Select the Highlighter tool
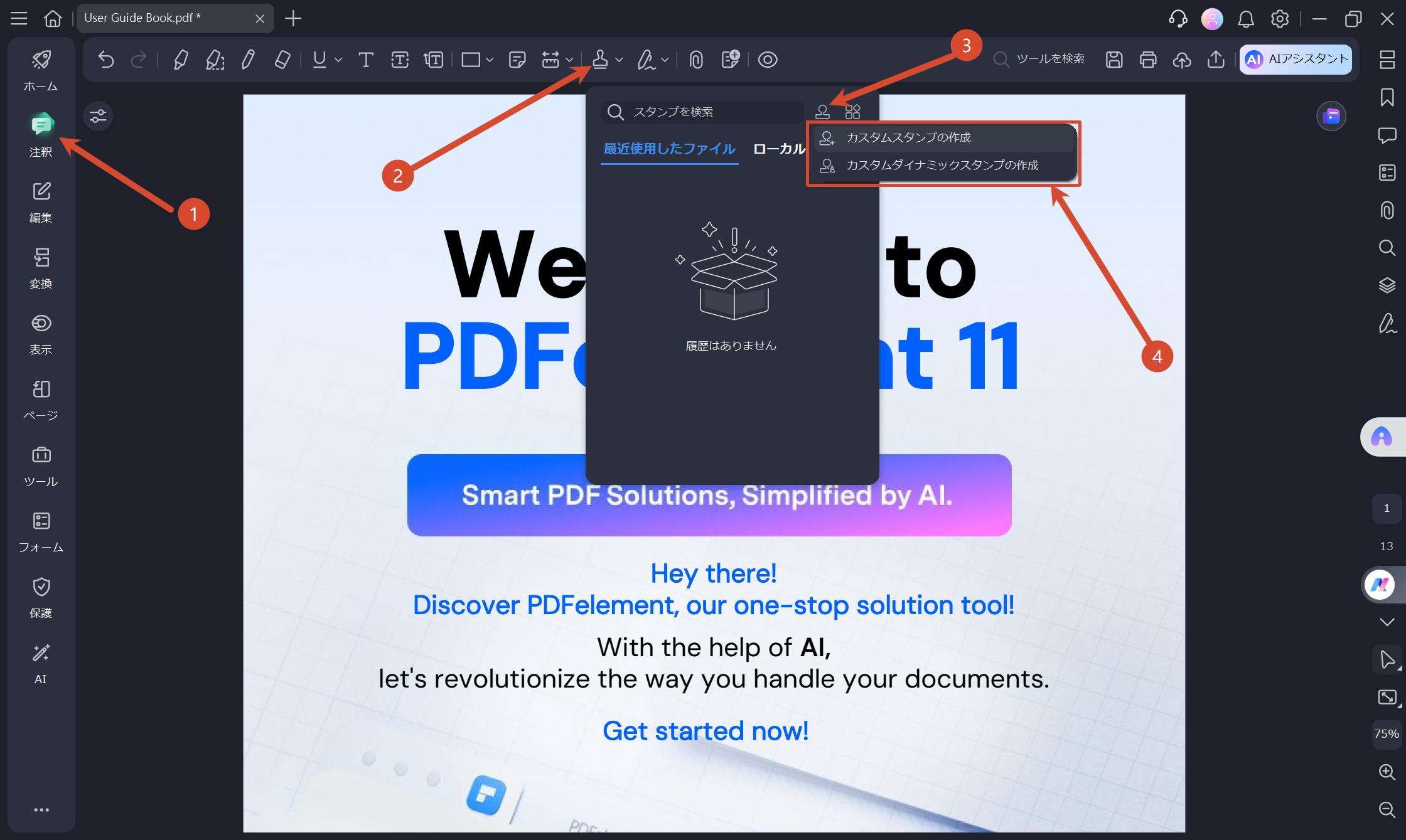This screenshot has width=1406, height=840. tap(181, 60)
